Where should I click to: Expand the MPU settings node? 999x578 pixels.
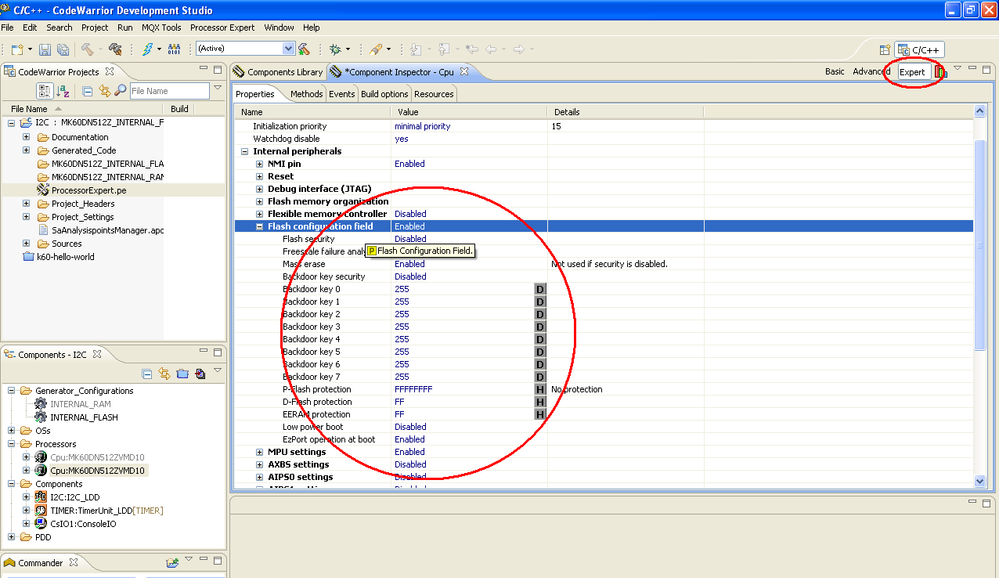[x=259, y=452]
